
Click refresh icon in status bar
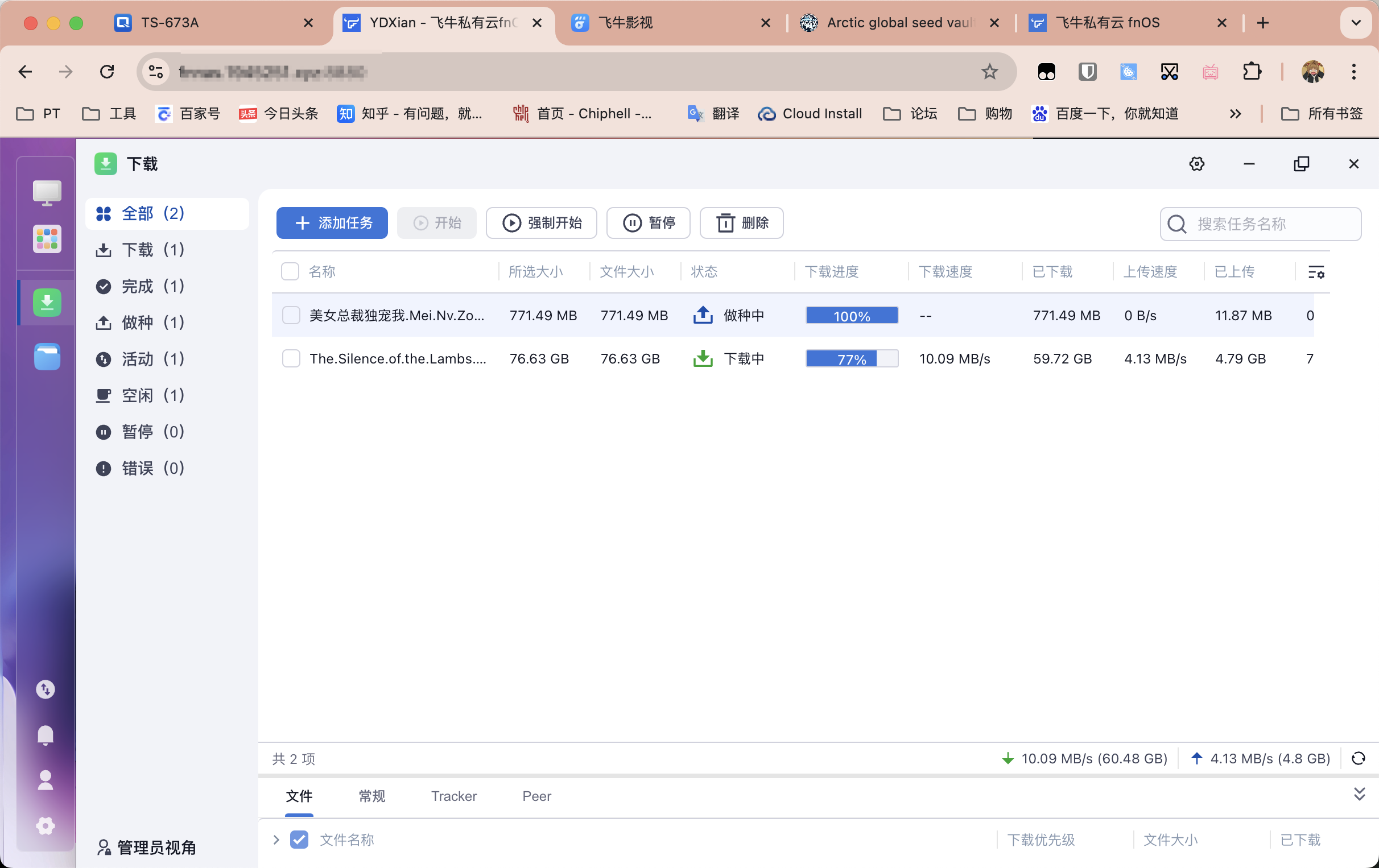tap(1359, 759)
